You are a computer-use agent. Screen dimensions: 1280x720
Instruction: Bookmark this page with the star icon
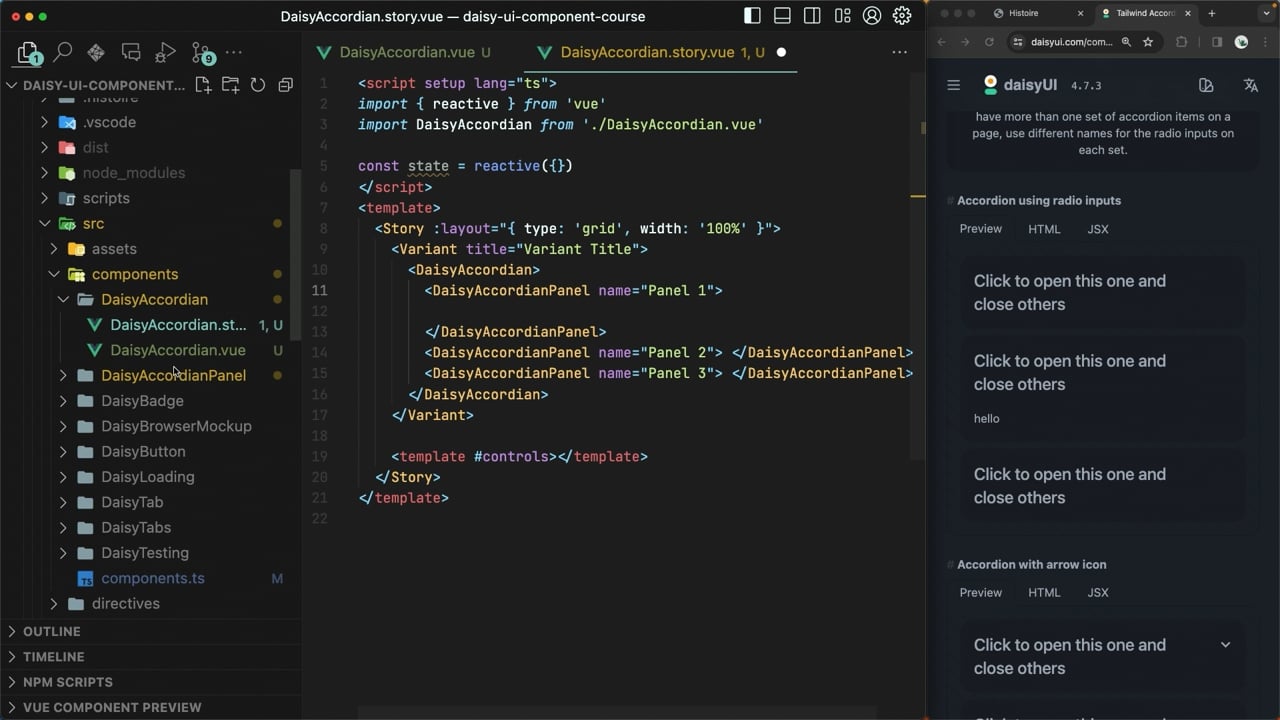(1148, 42)
